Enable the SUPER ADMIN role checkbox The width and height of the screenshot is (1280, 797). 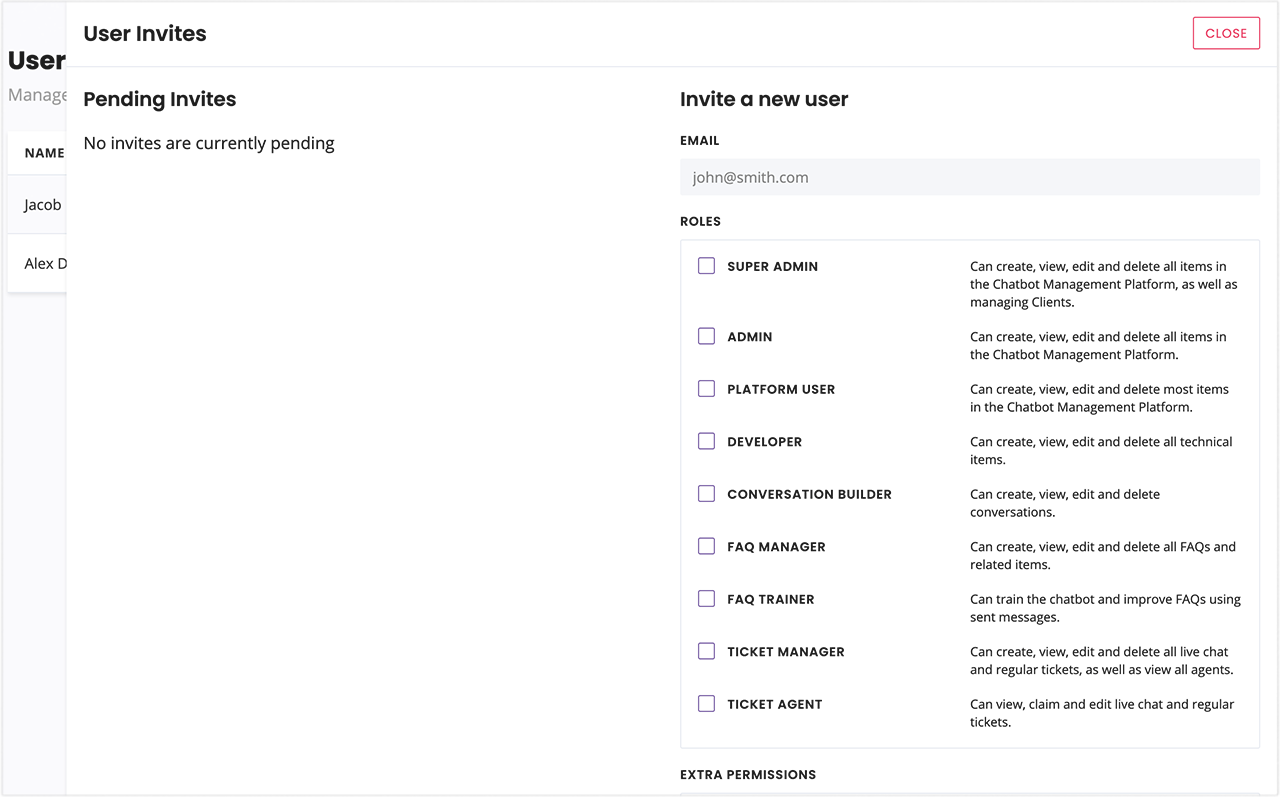tap(707, 266)
